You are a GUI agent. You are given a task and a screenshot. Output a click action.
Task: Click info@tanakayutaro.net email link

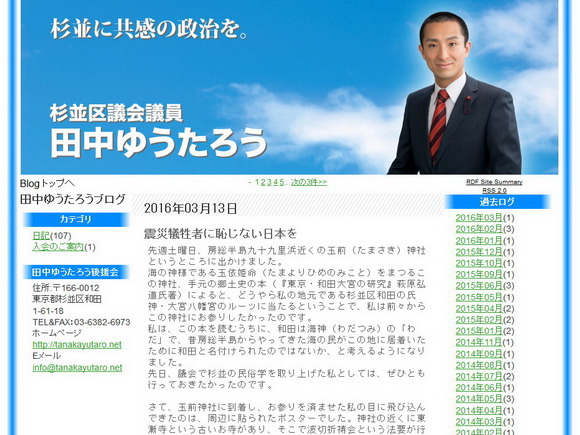77,368
